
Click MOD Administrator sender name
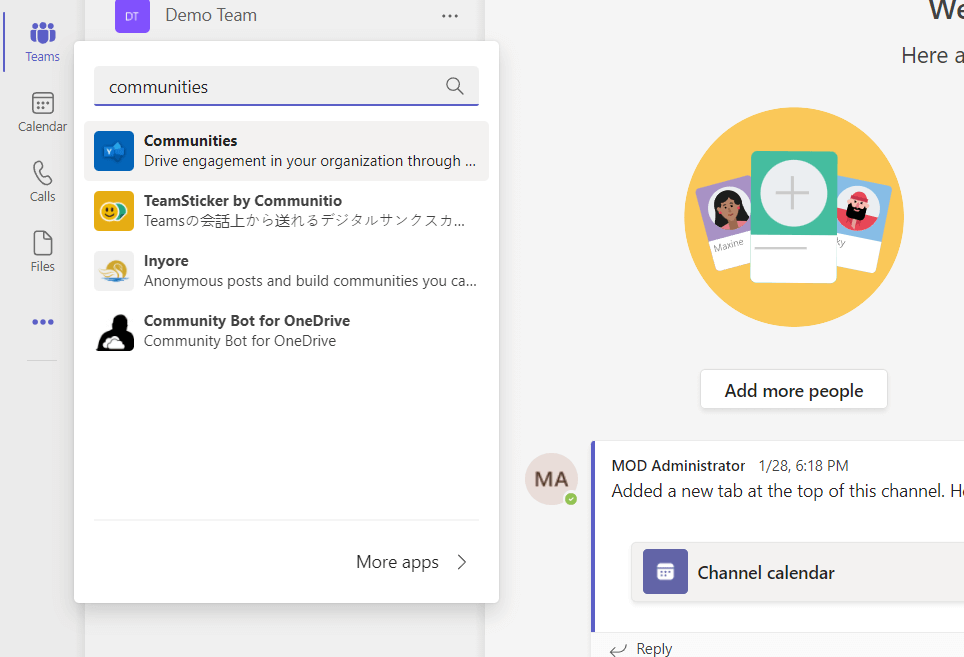(678, 466)
